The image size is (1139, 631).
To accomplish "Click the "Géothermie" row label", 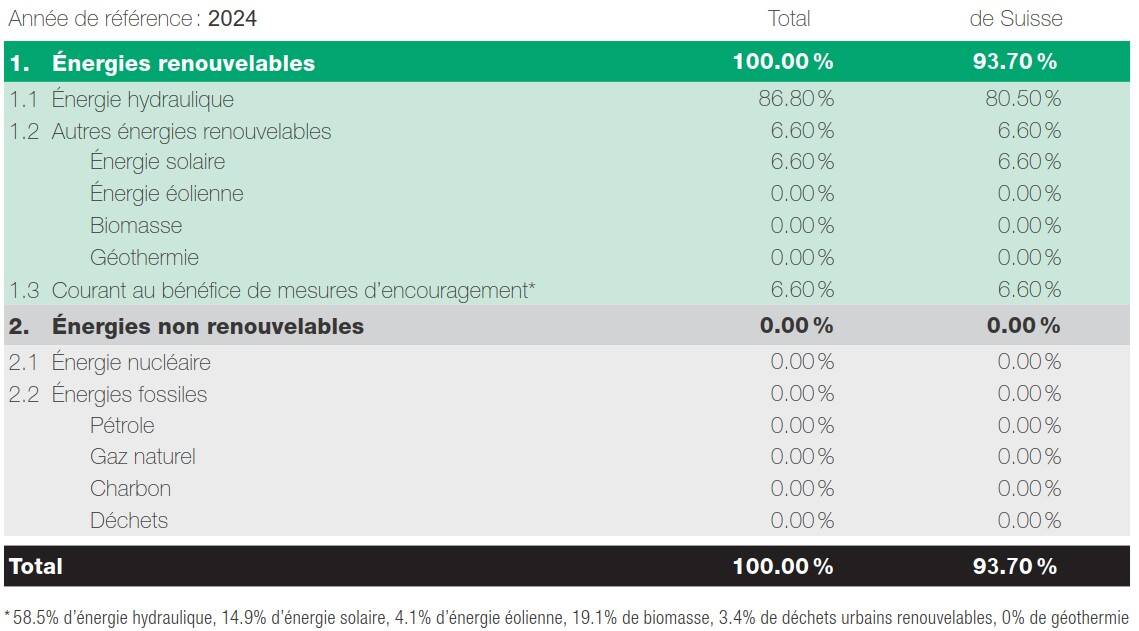I will coord(144,257).
